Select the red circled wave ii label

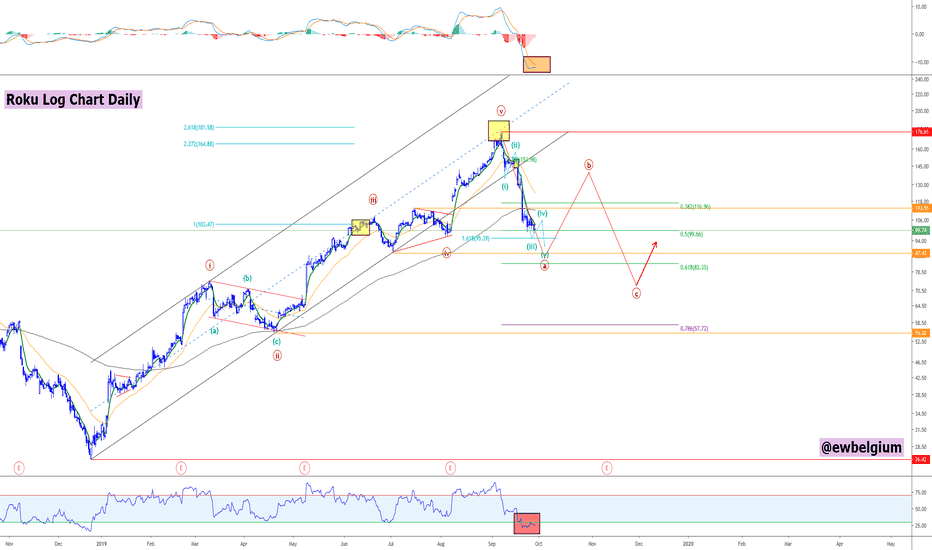(x=277, y=356)
